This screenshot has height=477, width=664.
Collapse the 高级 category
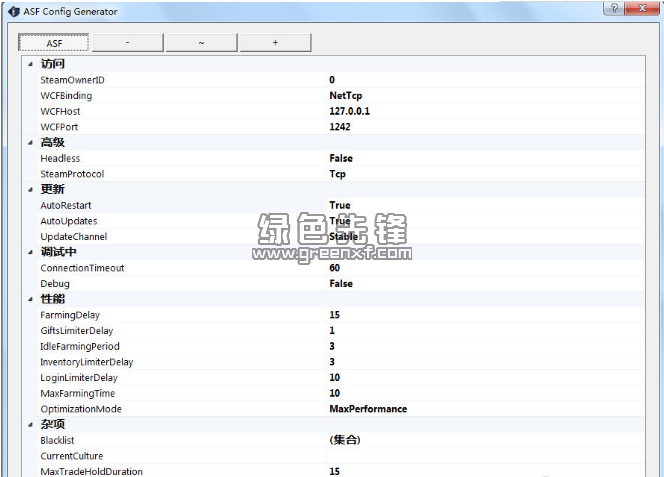pyautogui.click(x=30, y=143)
